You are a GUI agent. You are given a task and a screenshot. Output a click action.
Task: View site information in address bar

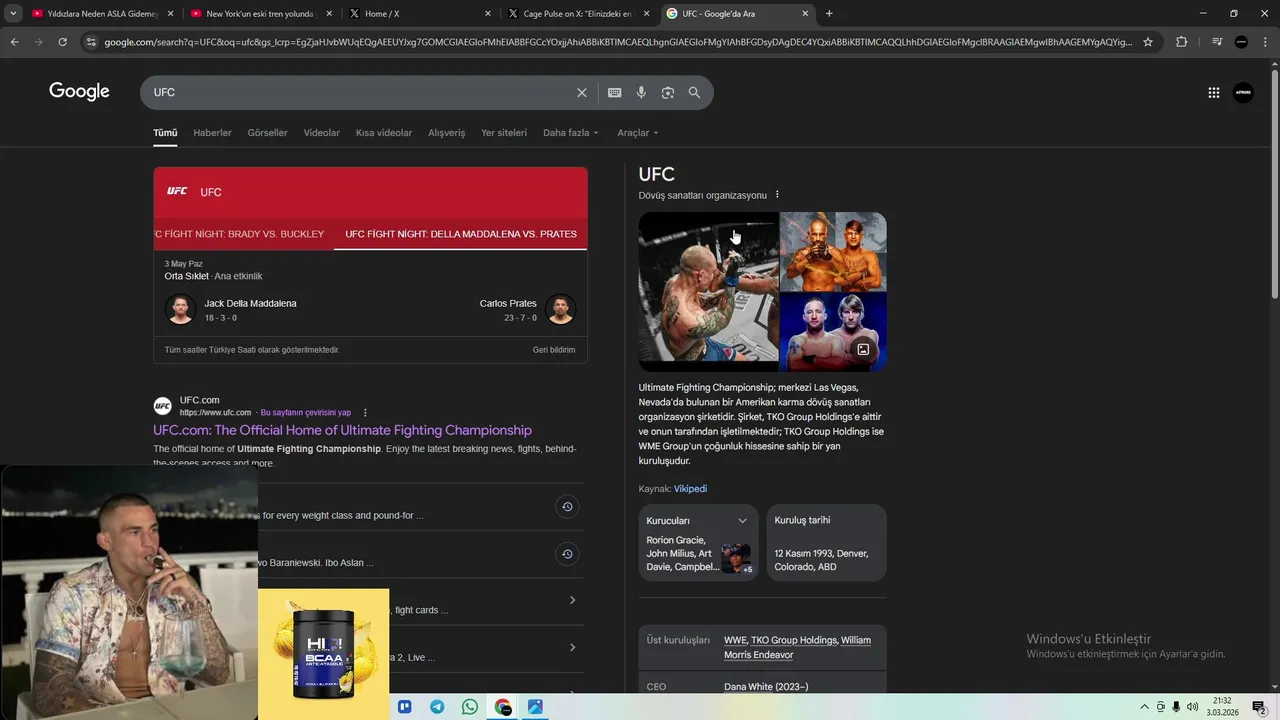[91, 42]
